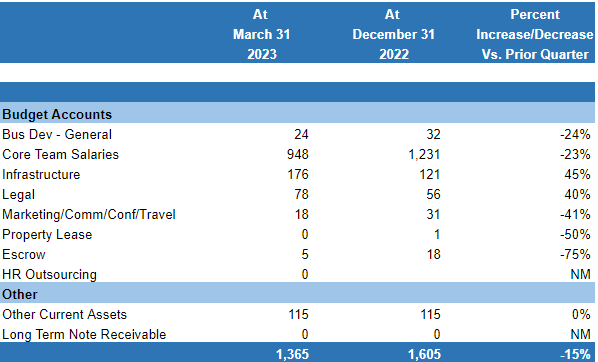
Task: Click the Long Term Note Receivable label
Action: click(x=84, y=335)
